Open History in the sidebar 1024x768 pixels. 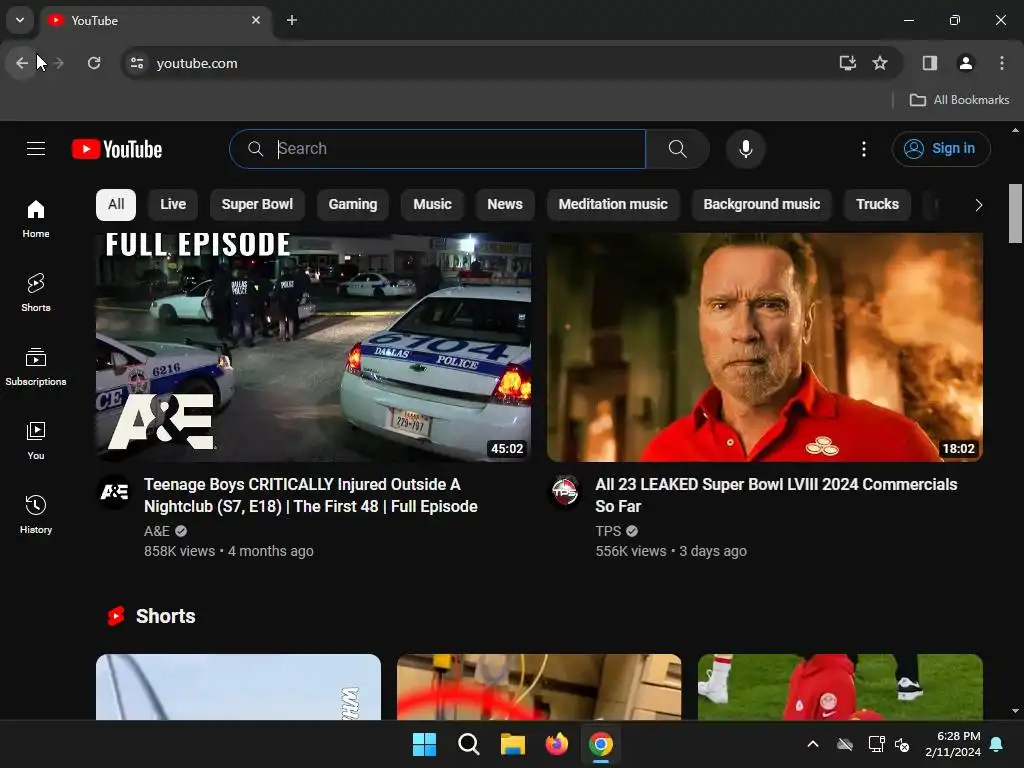(x=36, y=515)
